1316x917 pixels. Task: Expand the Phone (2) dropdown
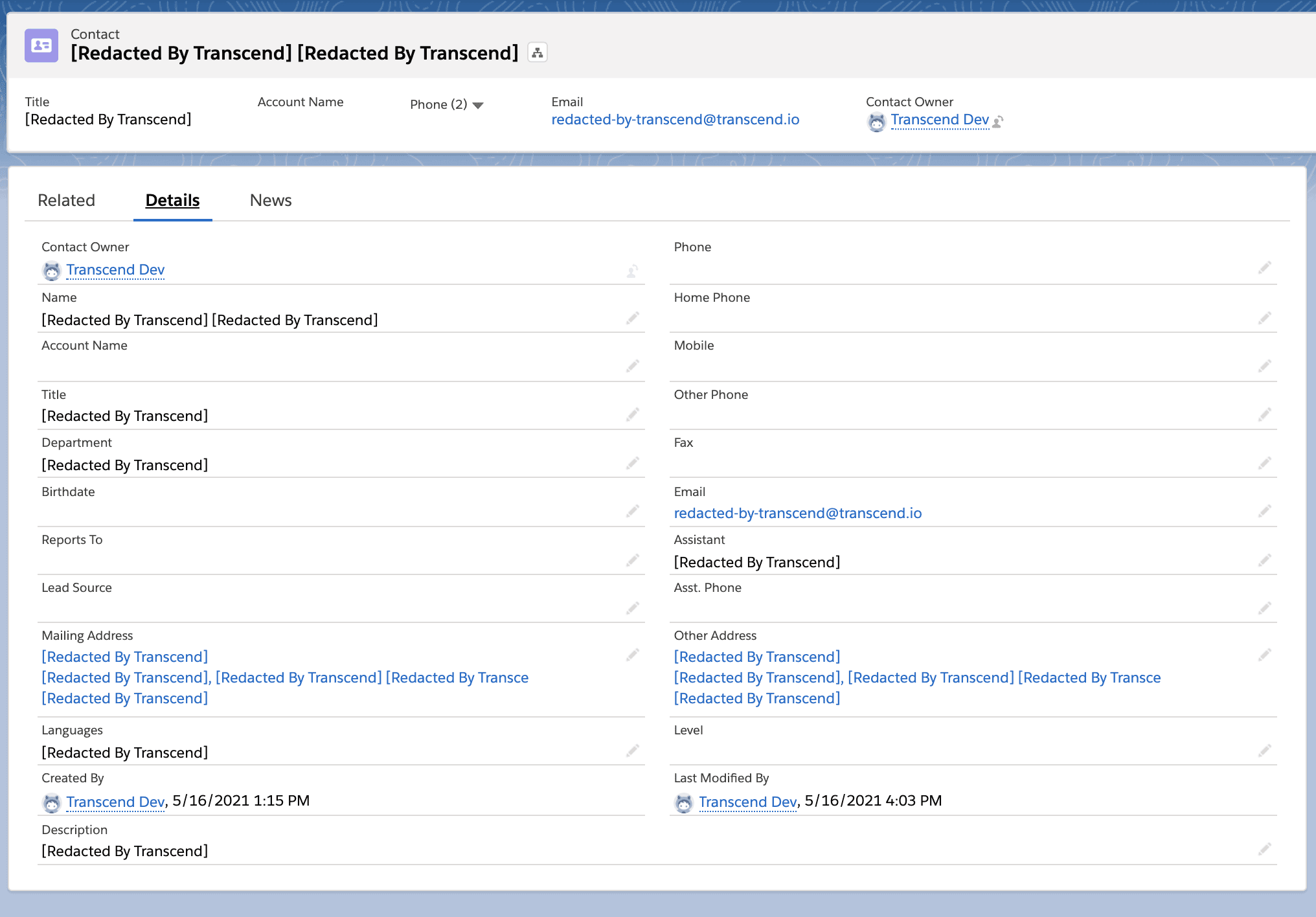pos(478,105)
